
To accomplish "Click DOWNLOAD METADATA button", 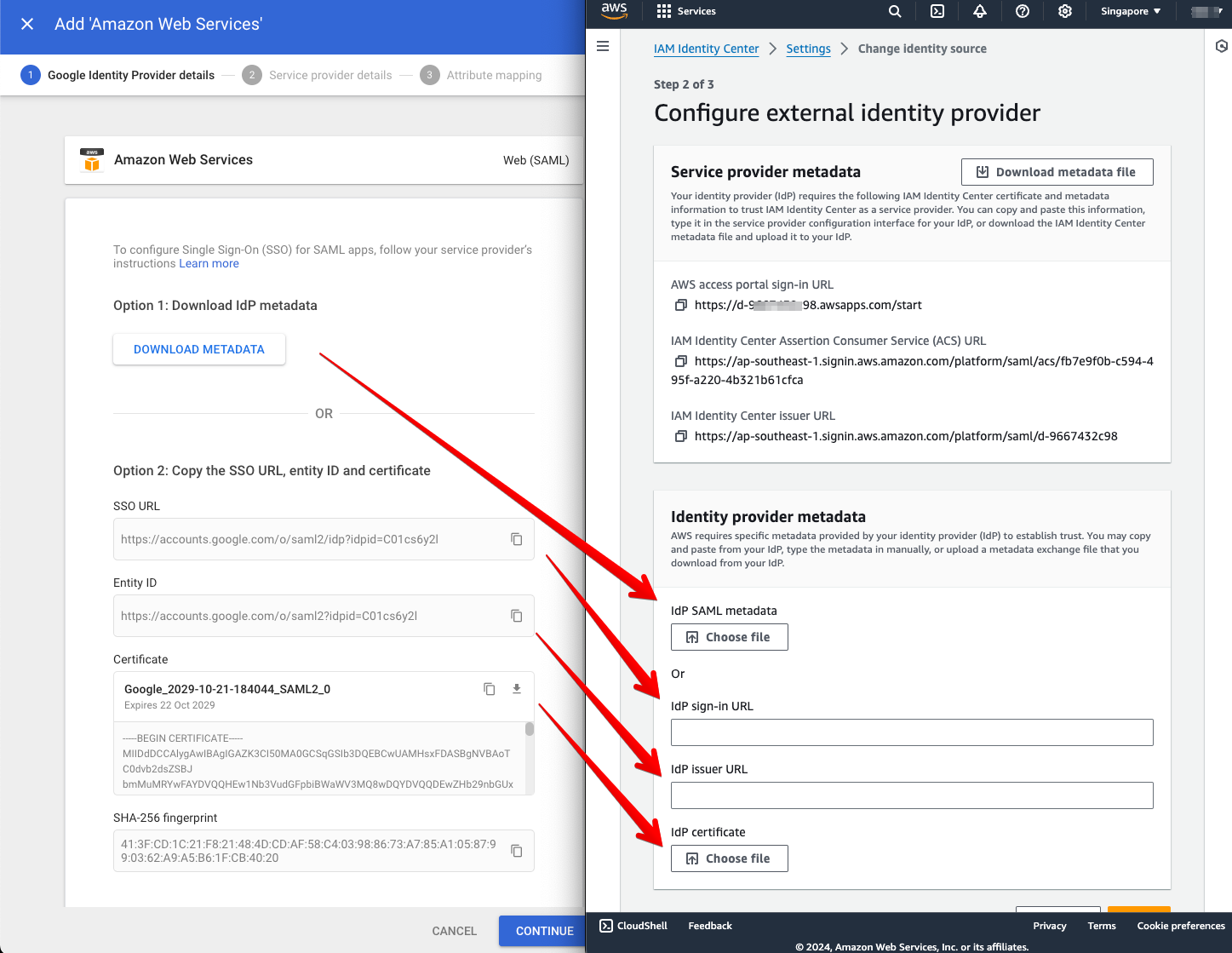I will click(x=199, y=349).
